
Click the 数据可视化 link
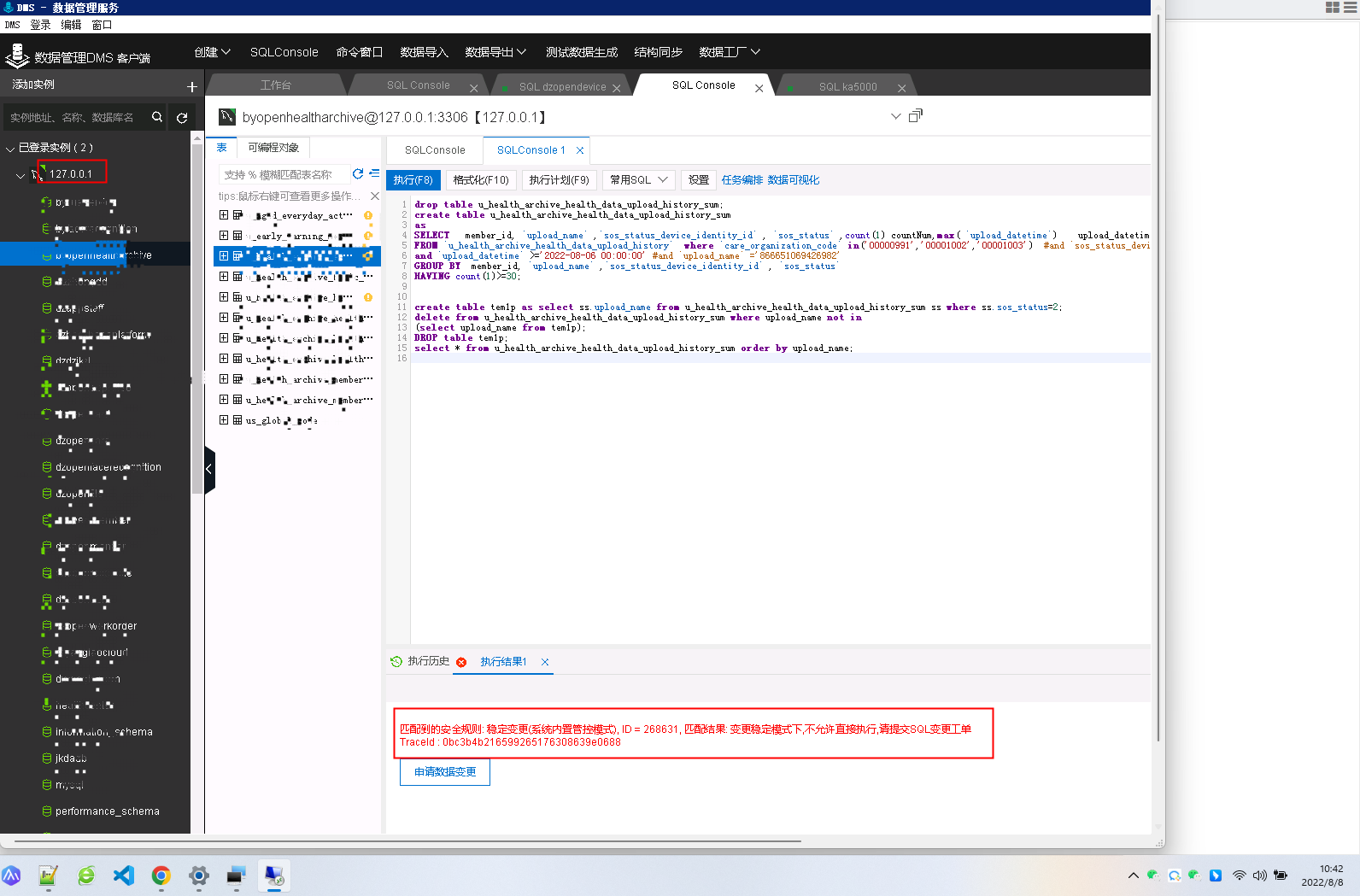[794, 180]
